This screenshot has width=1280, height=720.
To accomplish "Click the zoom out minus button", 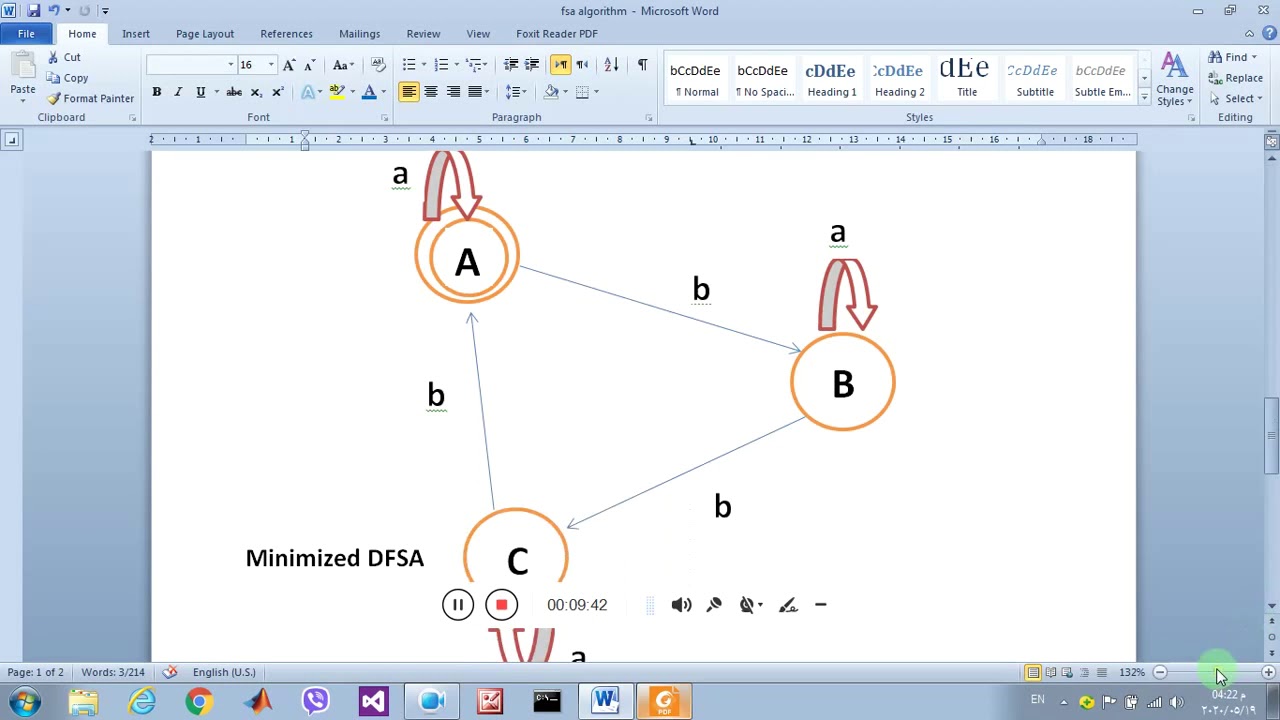I will [1160, 672].
